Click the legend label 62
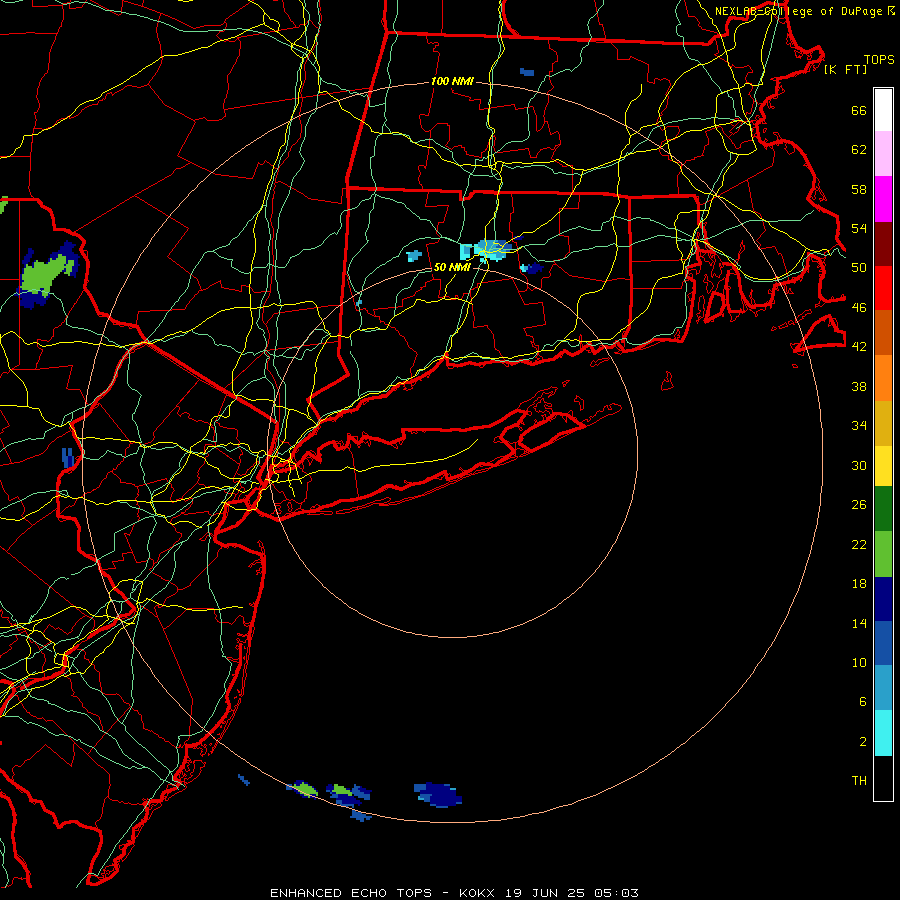 (x=859, y=149)
